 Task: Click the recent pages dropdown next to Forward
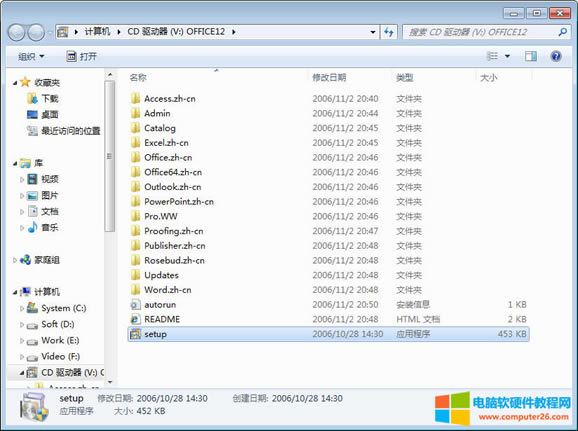[50, 32]
